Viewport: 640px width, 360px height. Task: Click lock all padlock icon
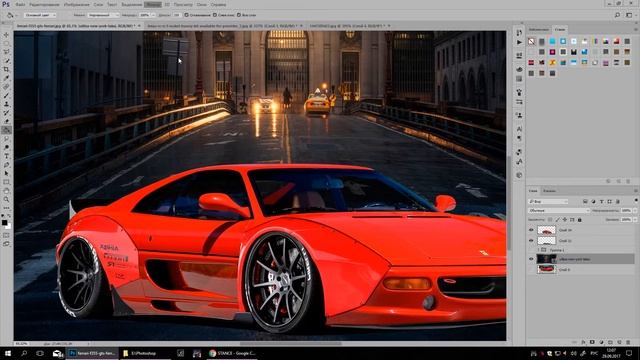pyautogui.click(x=579, y=220)
